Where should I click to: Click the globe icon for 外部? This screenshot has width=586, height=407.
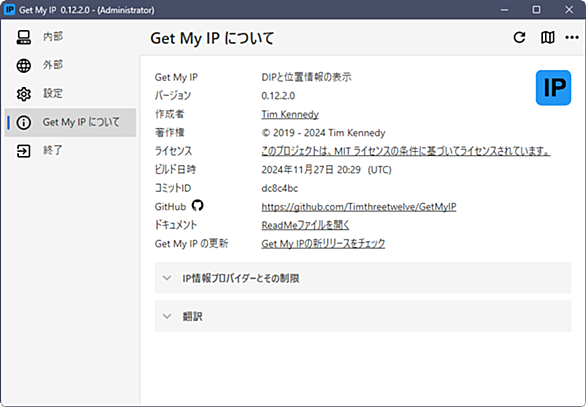(24, 65)
